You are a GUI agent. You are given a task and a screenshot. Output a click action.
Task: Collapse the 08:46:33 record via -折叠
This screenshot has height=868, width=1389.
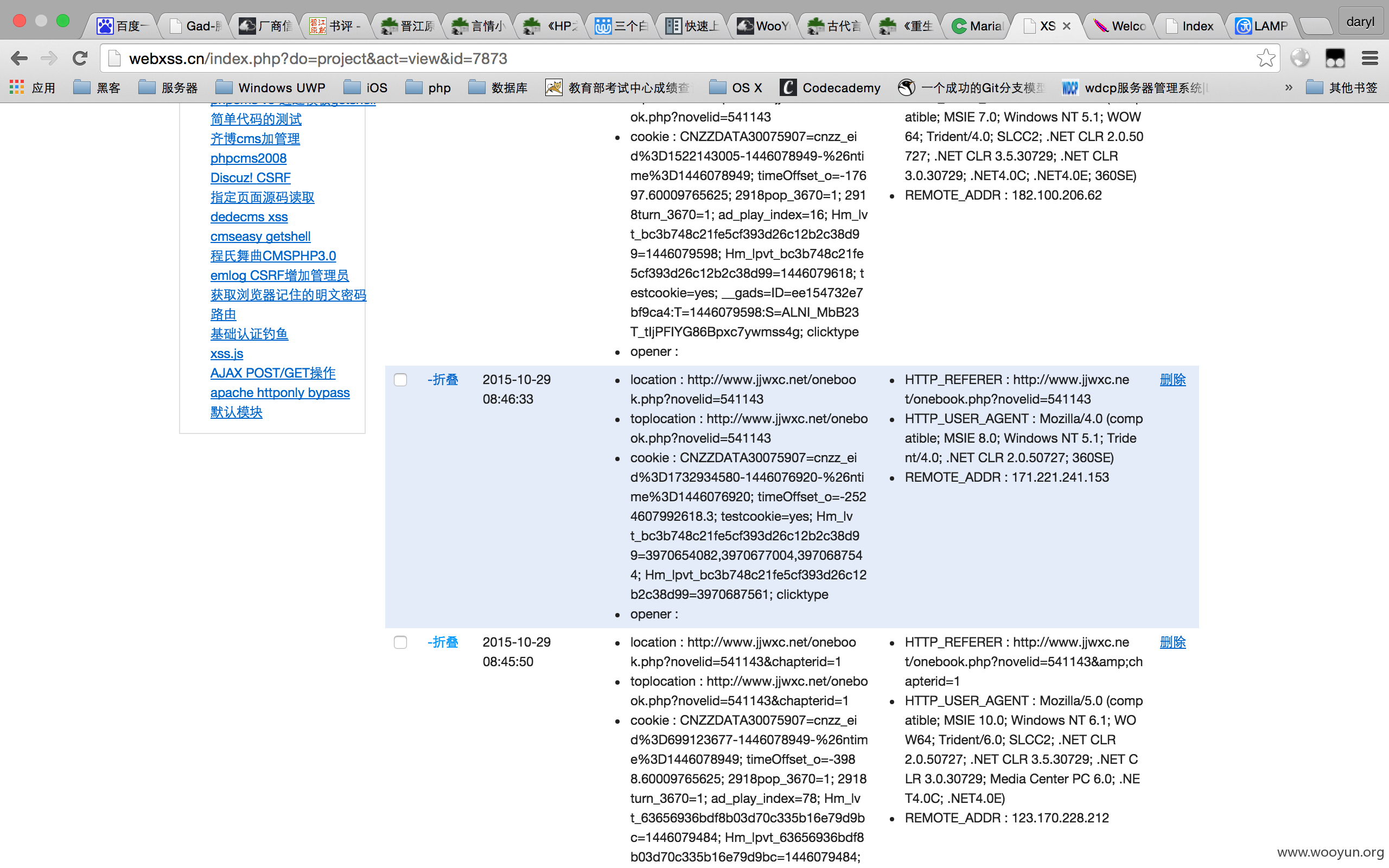click(x=443, y=379)
